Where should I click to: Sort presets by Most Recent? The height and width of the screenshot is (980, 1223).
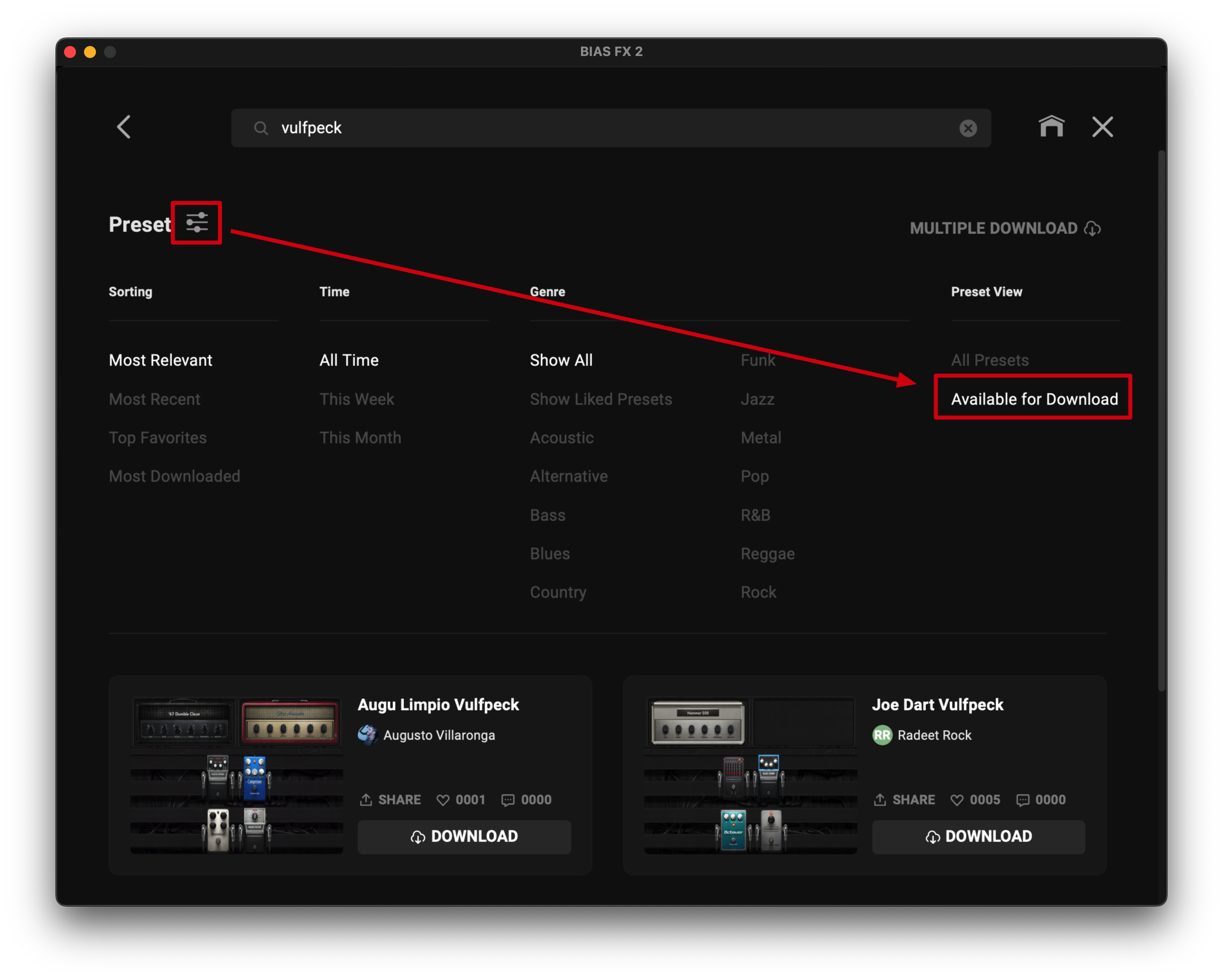coord(154,399)
